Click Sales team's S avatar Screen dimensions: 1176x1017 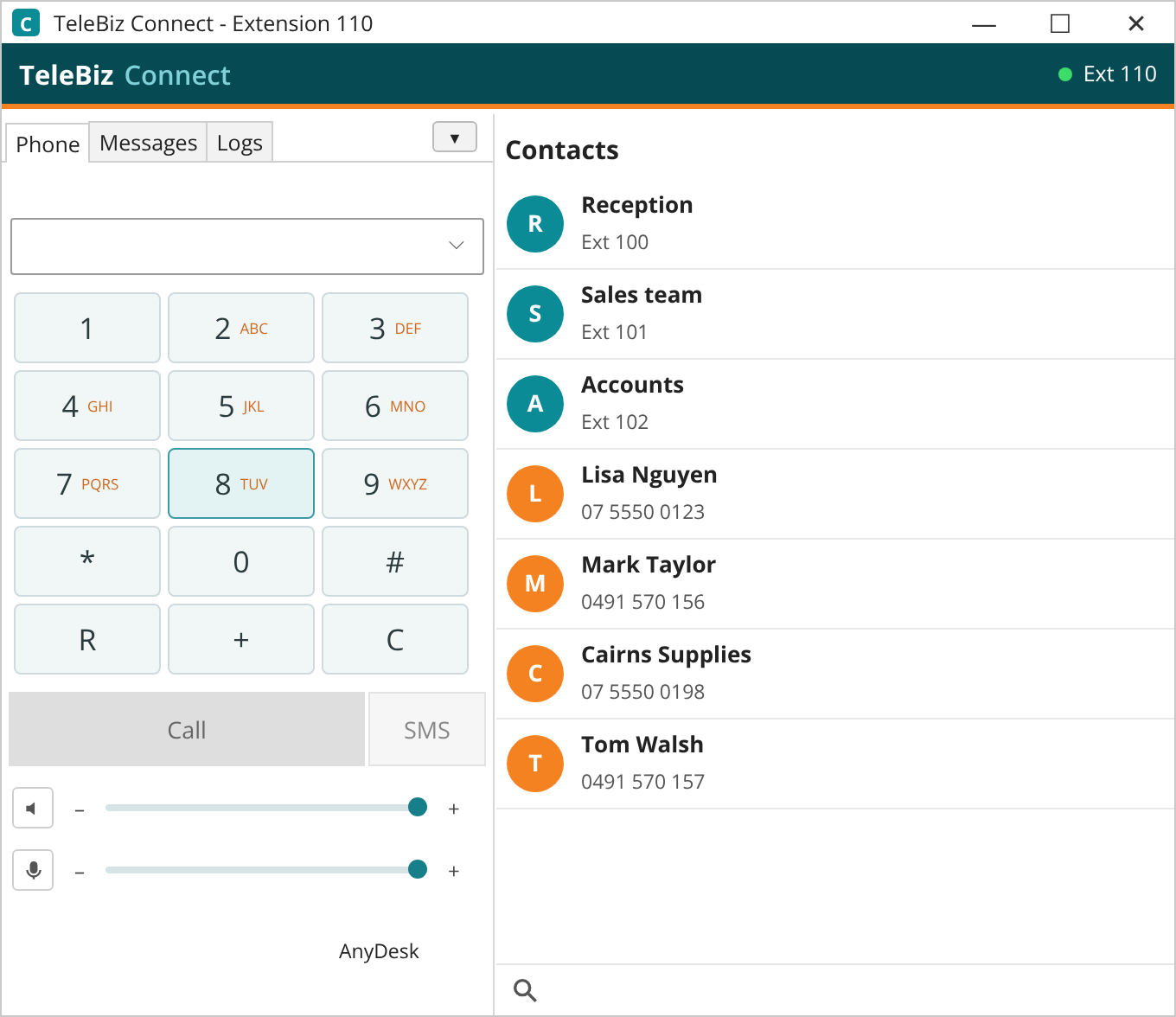coord(535,314)
